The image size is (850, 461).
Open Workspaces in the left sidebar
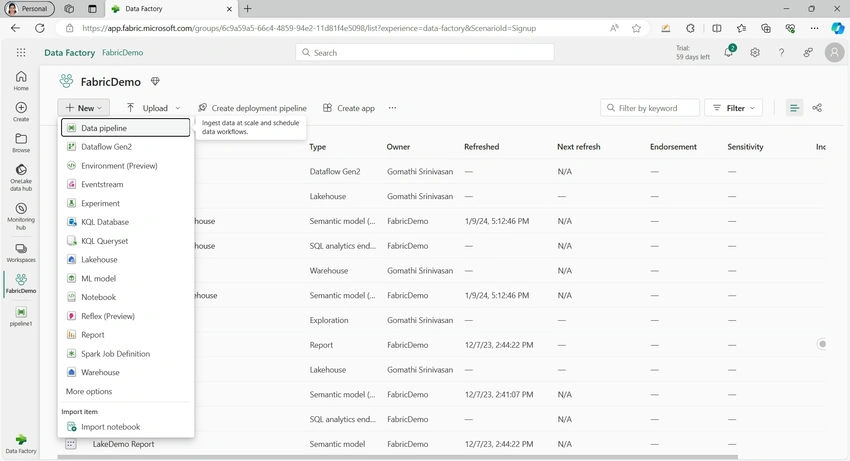[x=21, y=253]
